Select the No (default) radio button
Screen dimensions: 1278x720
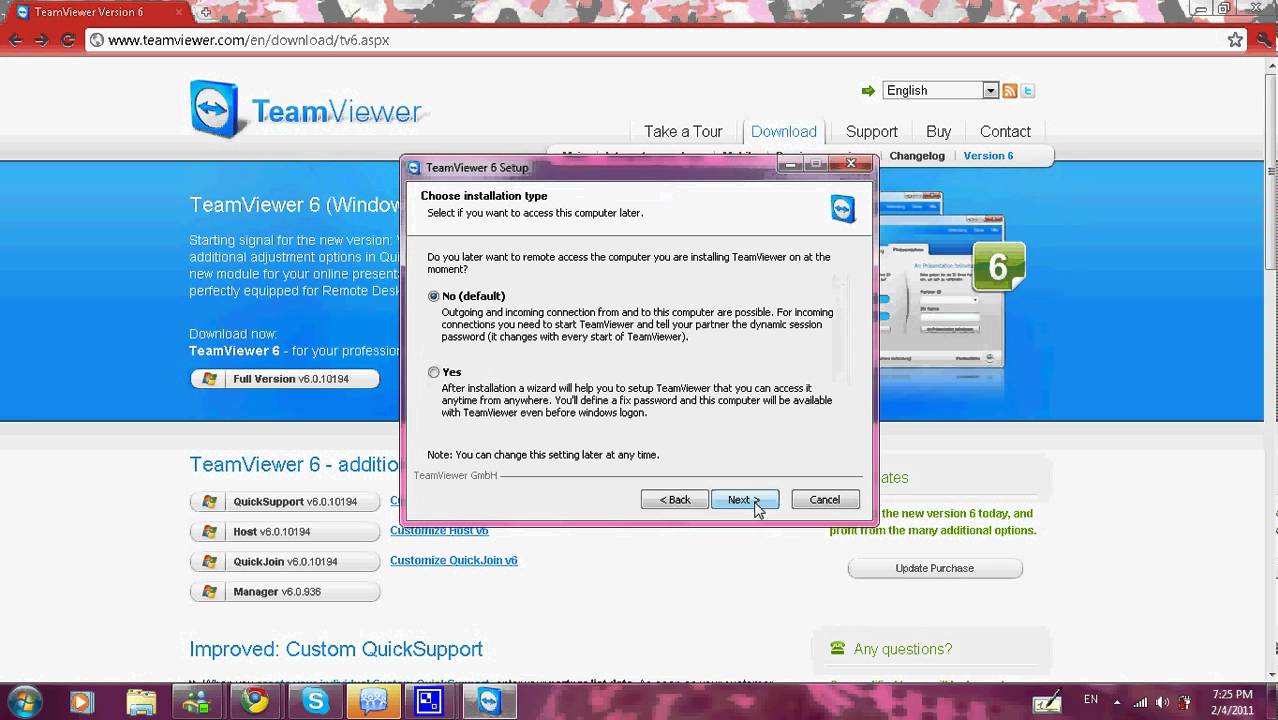click(x=433, y=296)
